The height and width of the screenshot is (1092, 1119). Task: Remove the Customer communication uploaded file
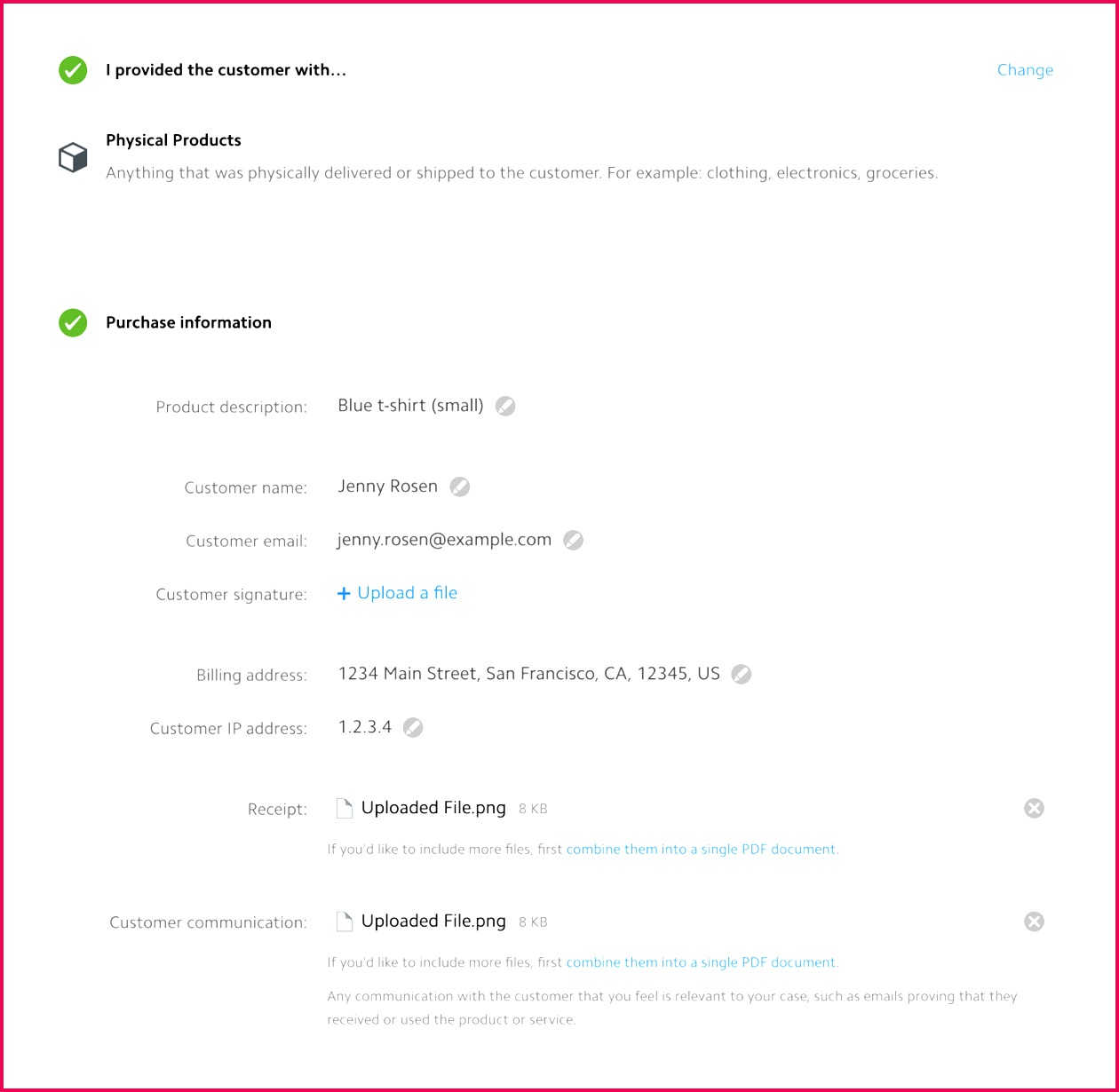click(1034, 922)
